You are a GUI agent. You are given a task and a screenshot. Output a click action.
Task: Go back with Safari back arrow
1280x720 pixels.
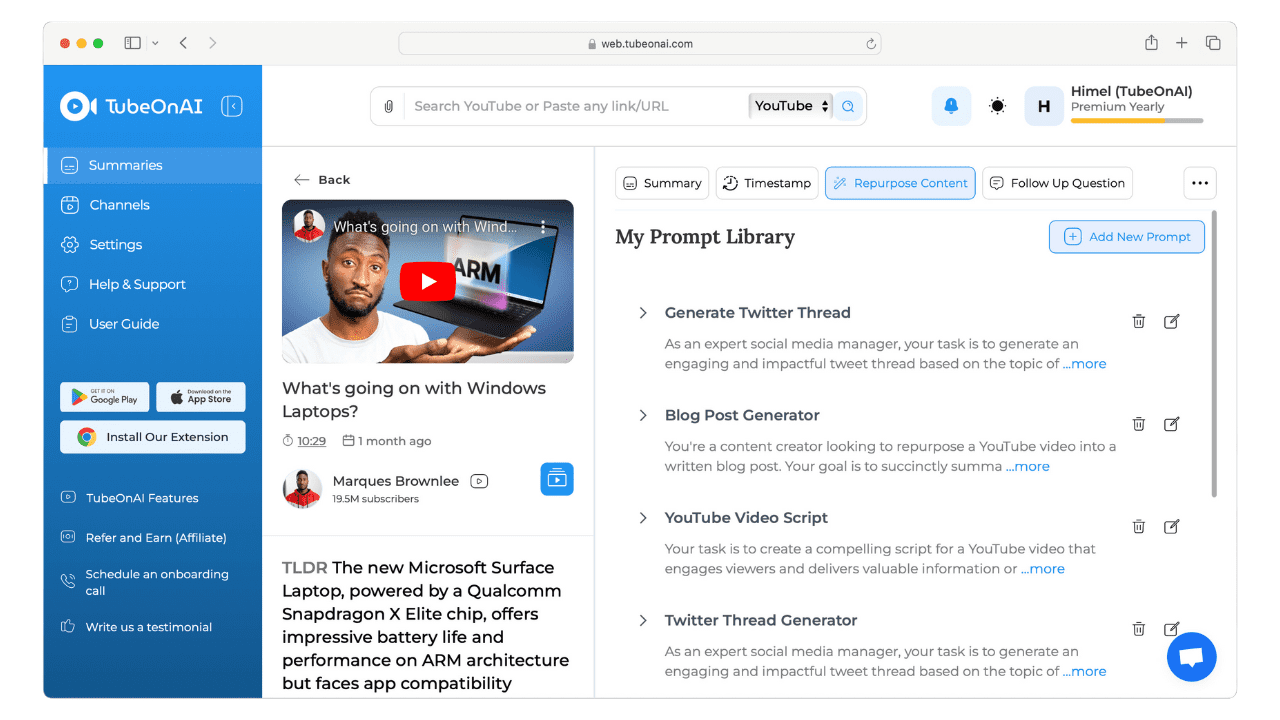coord(183,43)
